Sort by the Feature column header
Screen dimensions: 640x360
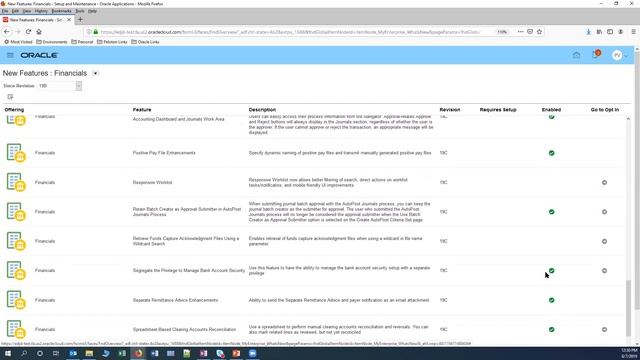coord(142,110)
